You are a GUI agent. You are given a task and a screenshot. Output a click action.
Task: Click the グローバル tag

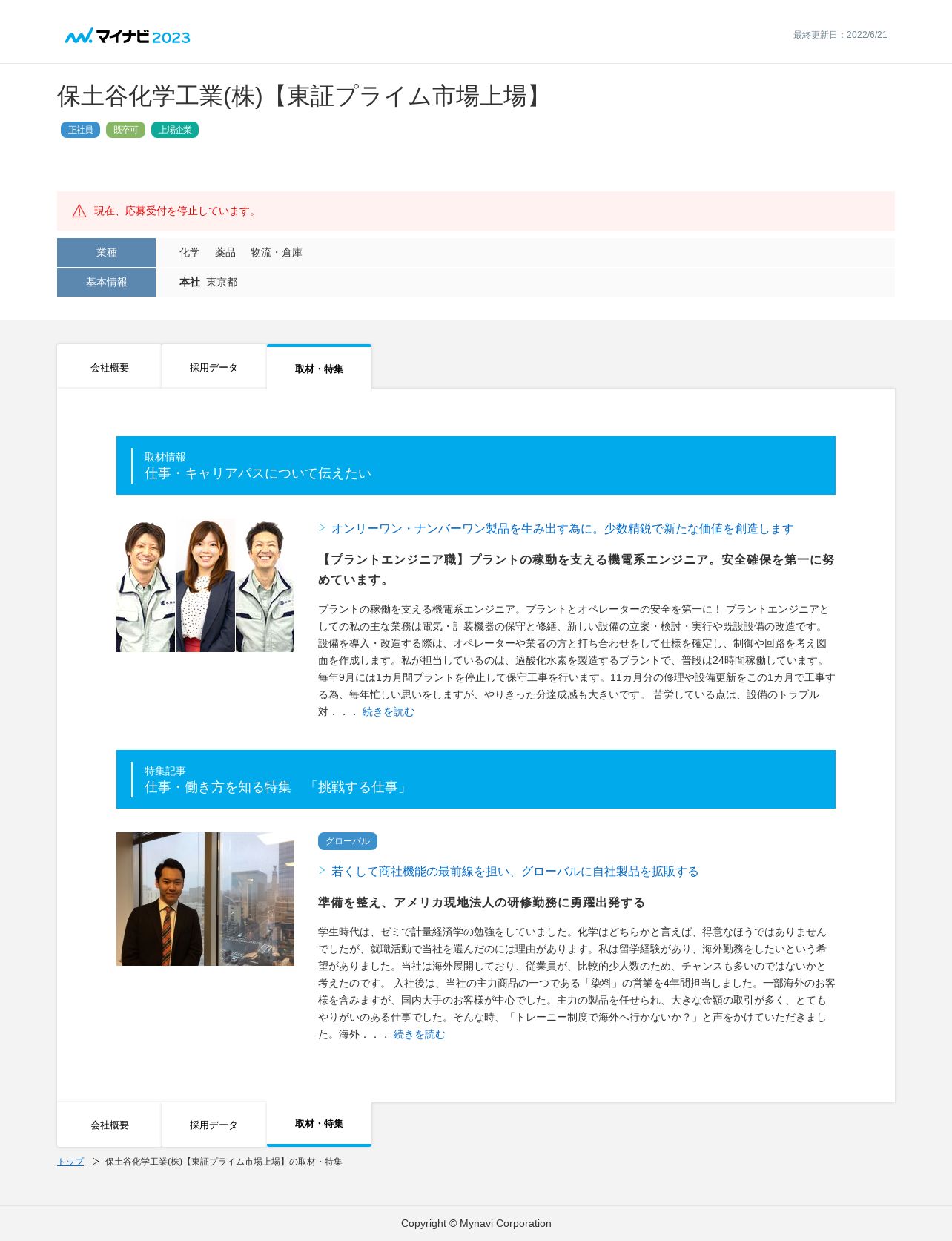coord(348,841)
